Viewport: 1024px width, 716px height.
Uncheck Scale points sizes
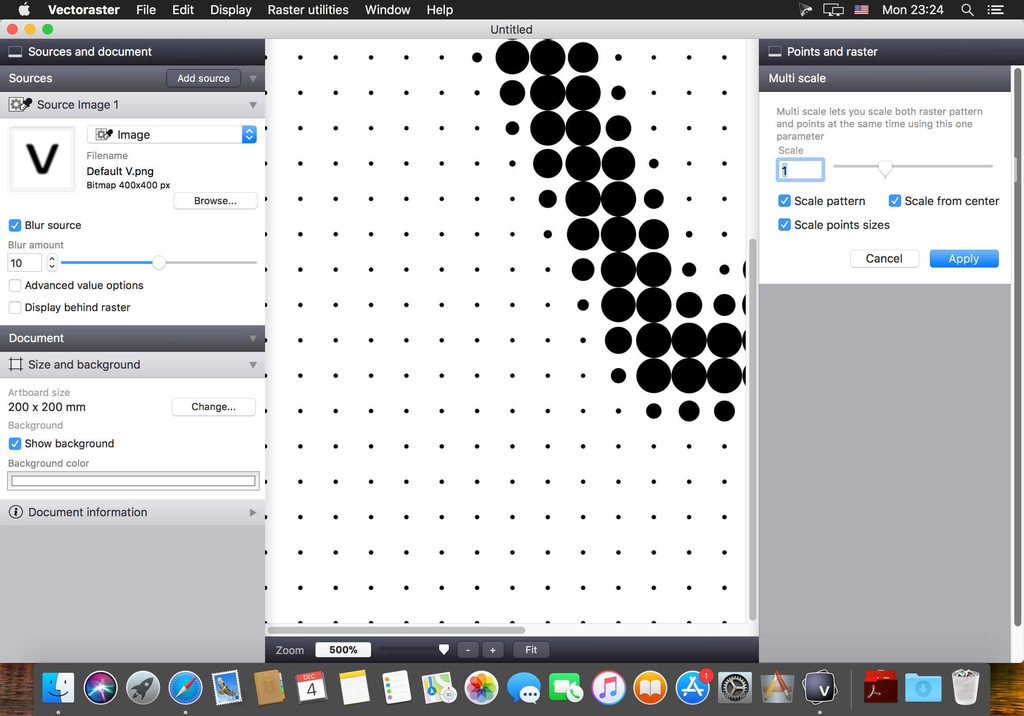pos(784,225)
